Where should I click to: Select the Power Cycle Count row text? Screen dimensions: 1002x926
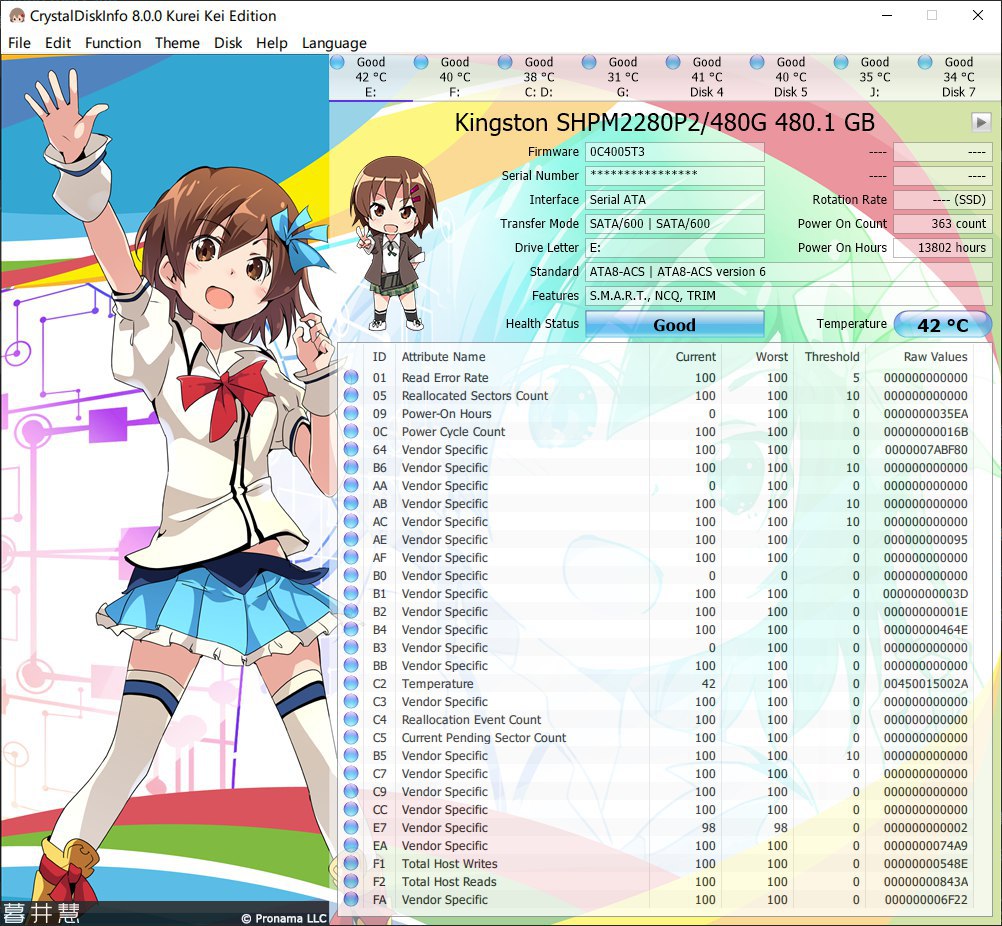(453, 431)
